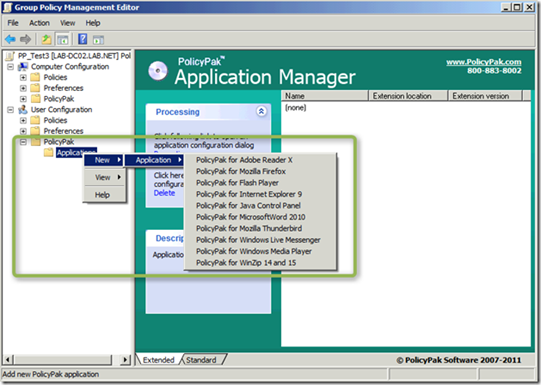The width and height of the screenshot is (541, 385).
Task: Select View in the context menu
Action: pos(104,177)
